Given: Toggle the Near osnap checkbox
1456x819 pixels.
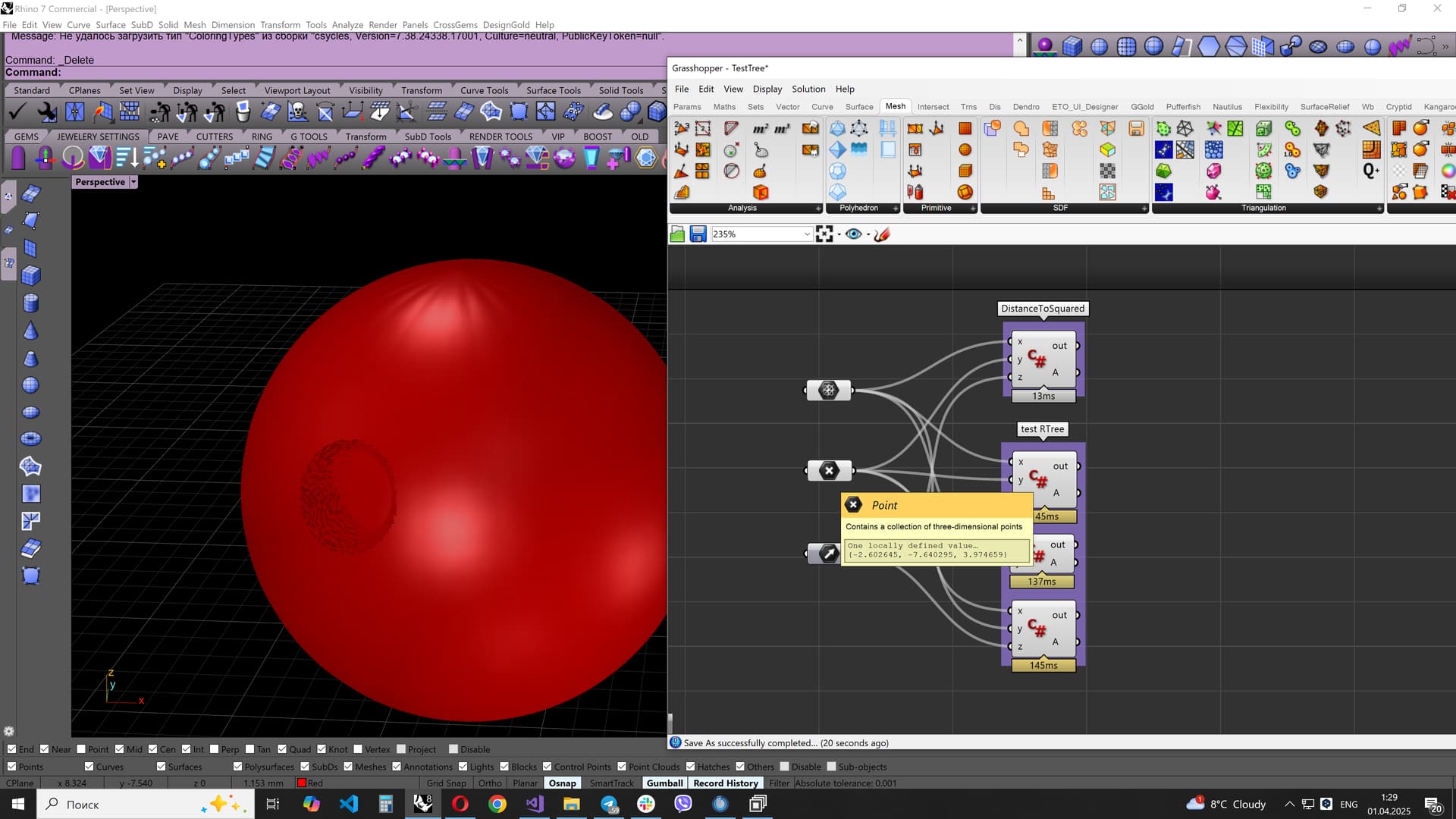Looking at the screenshot, I should (x=45, y=749).
